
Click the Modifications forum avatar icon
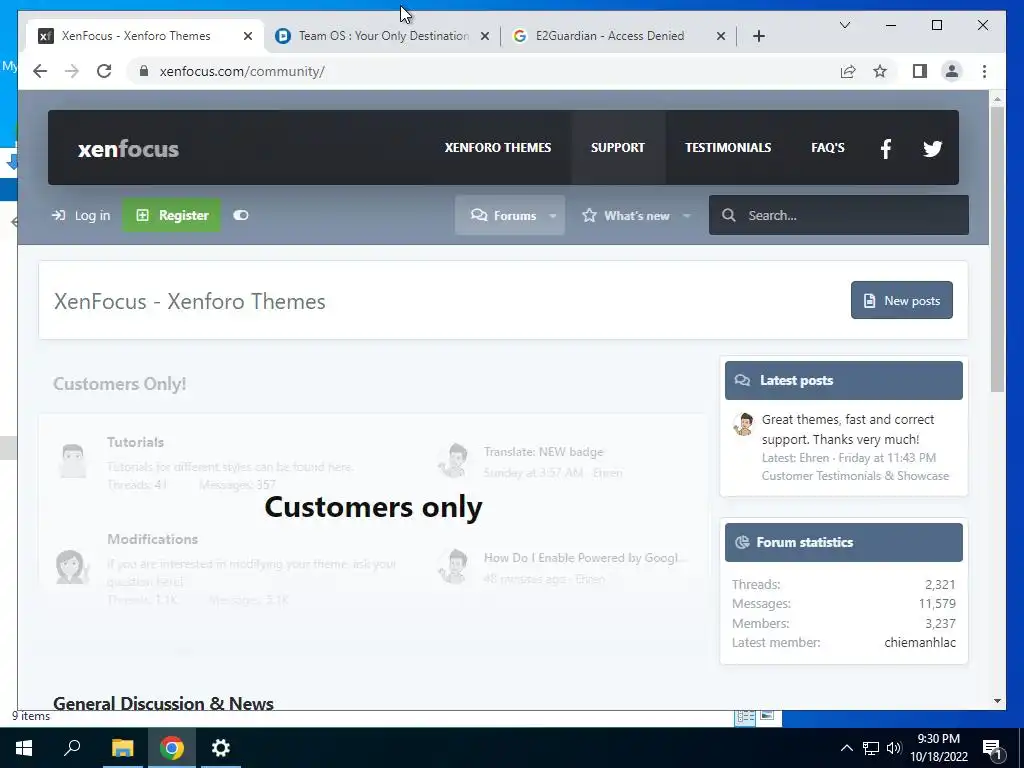click(72, 566)
